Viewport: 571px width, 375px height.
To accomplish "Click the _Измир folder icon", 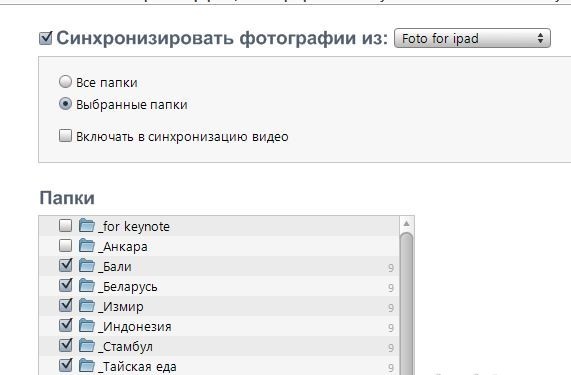I will (x=87, y=306).
